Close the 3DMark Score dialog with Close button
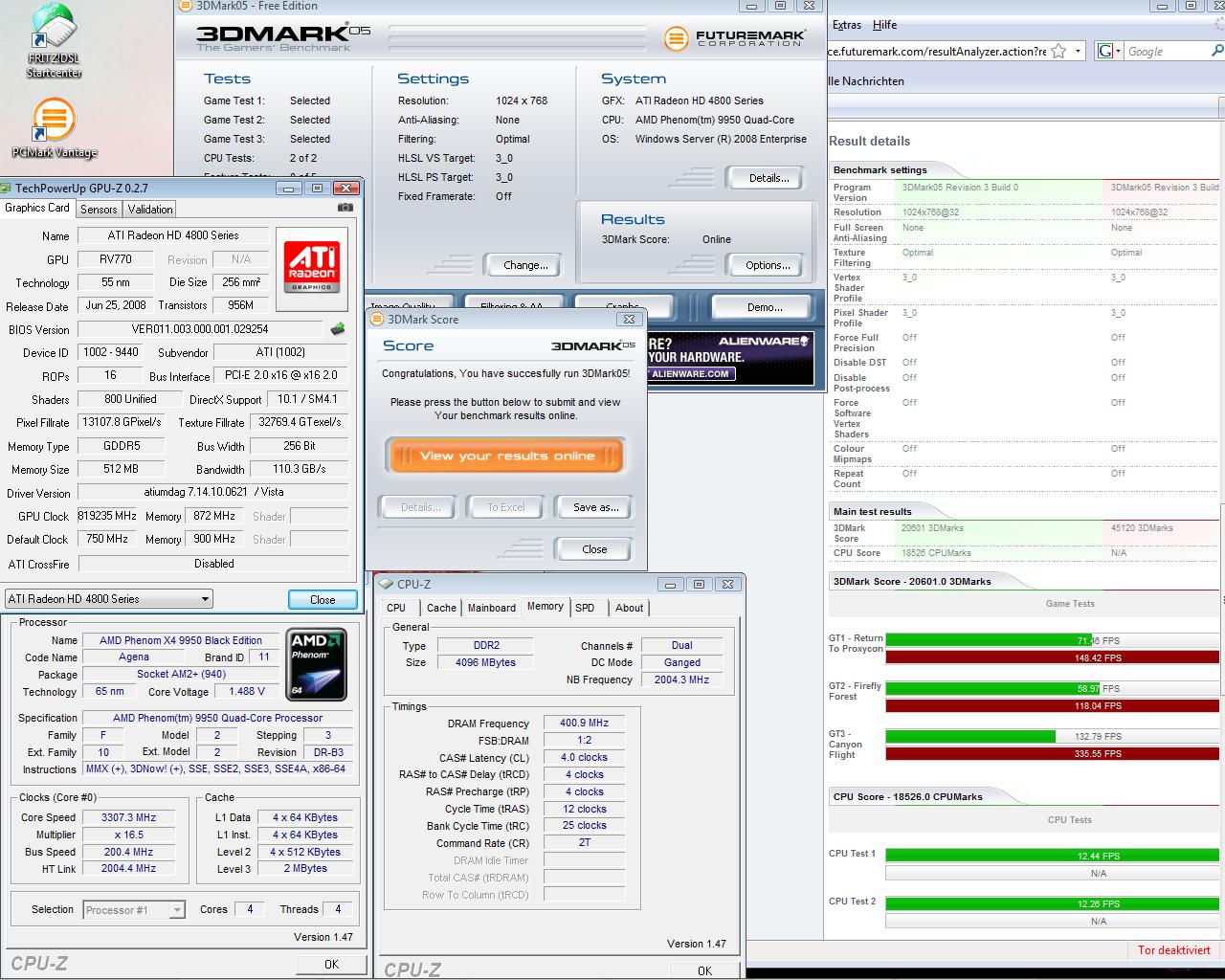 [594, 549]
